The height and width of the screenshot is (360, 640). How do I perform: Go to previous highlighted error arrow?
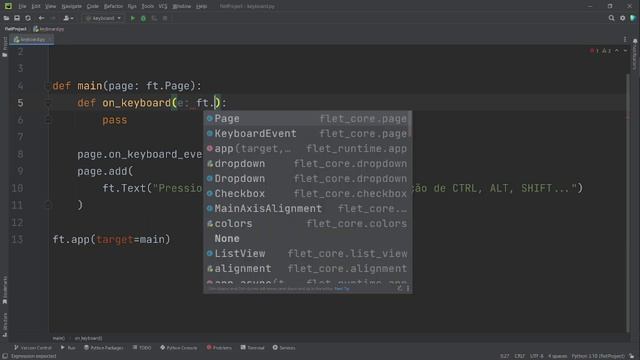617,51
